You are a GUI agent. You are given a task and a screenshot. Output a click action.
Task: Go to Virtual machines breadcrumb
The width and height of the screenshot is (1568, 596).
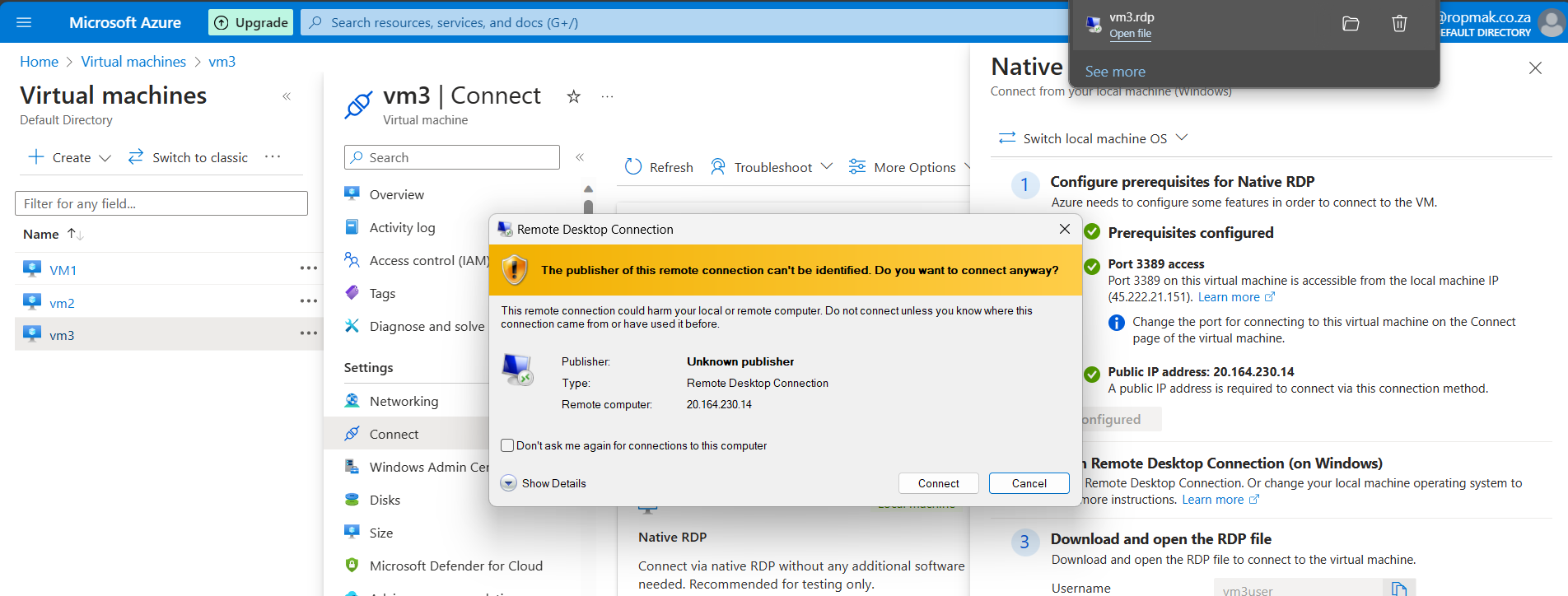point(133,62)
